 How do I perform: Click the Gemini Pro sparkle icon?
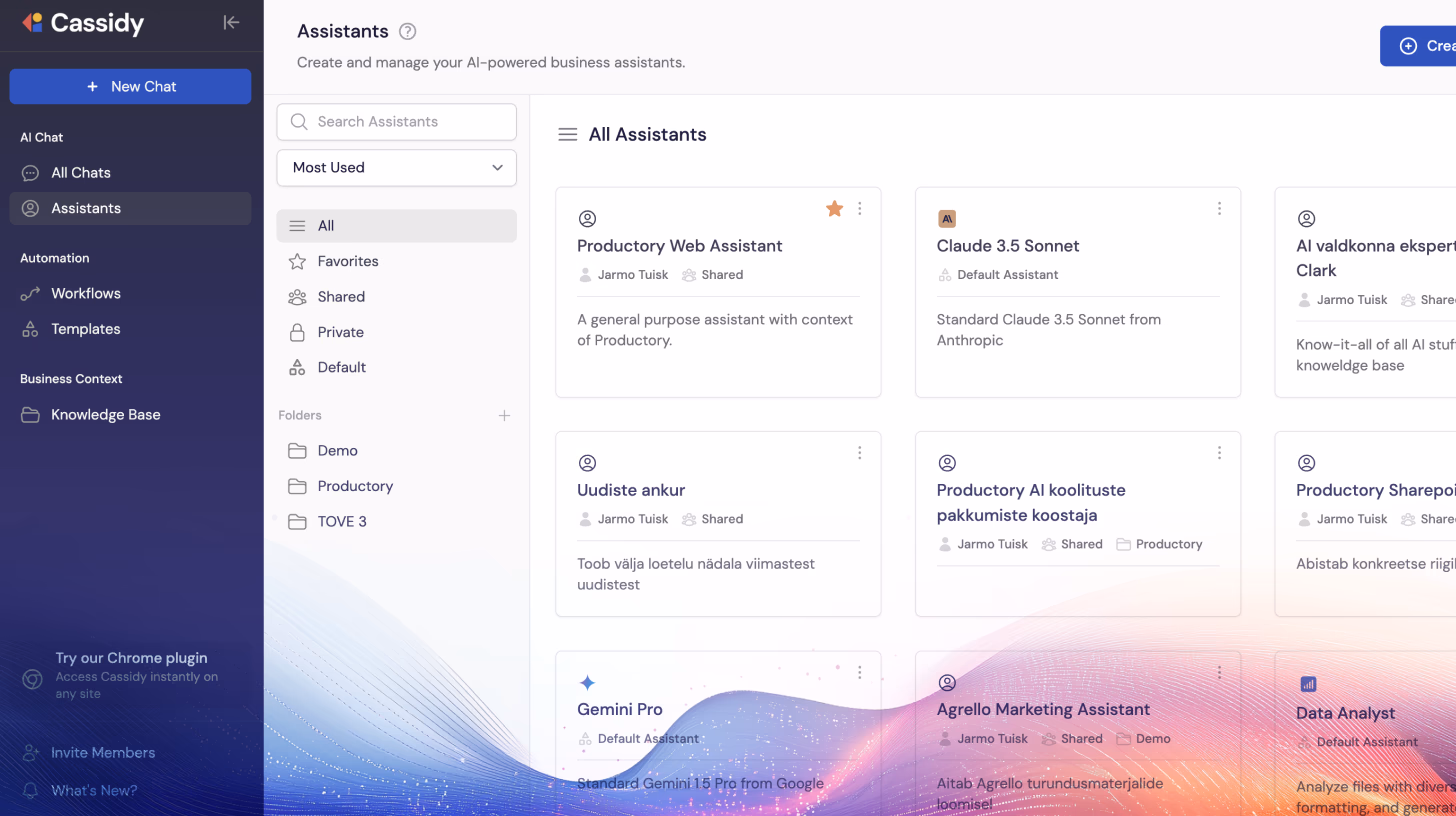coord(587,683)
